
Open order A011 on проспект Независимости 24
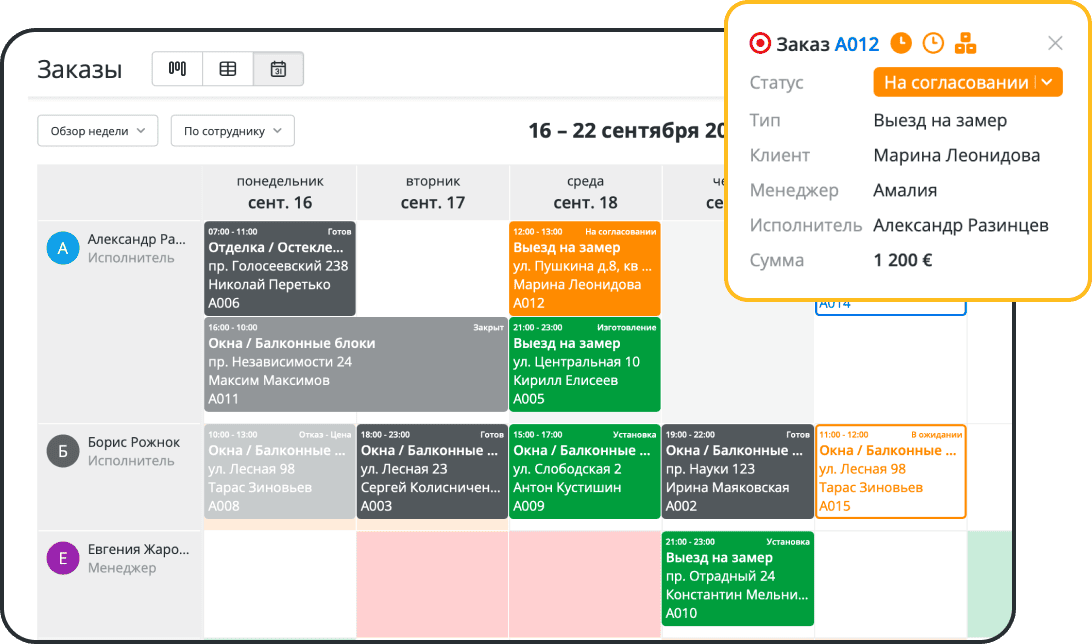[355, 364]
